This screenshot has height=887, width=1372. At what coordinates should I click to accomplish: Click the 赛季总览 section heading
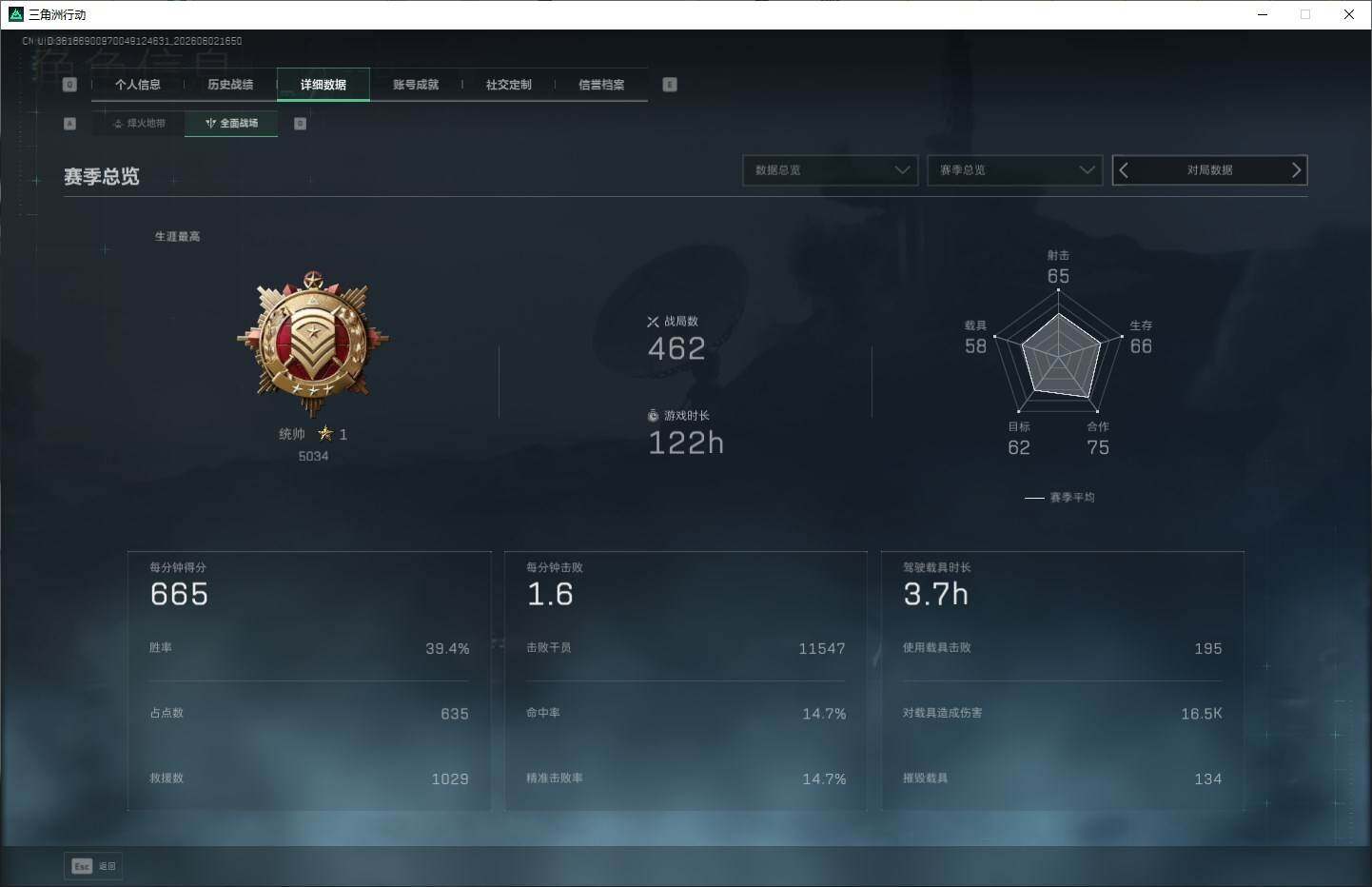(102, 177)
